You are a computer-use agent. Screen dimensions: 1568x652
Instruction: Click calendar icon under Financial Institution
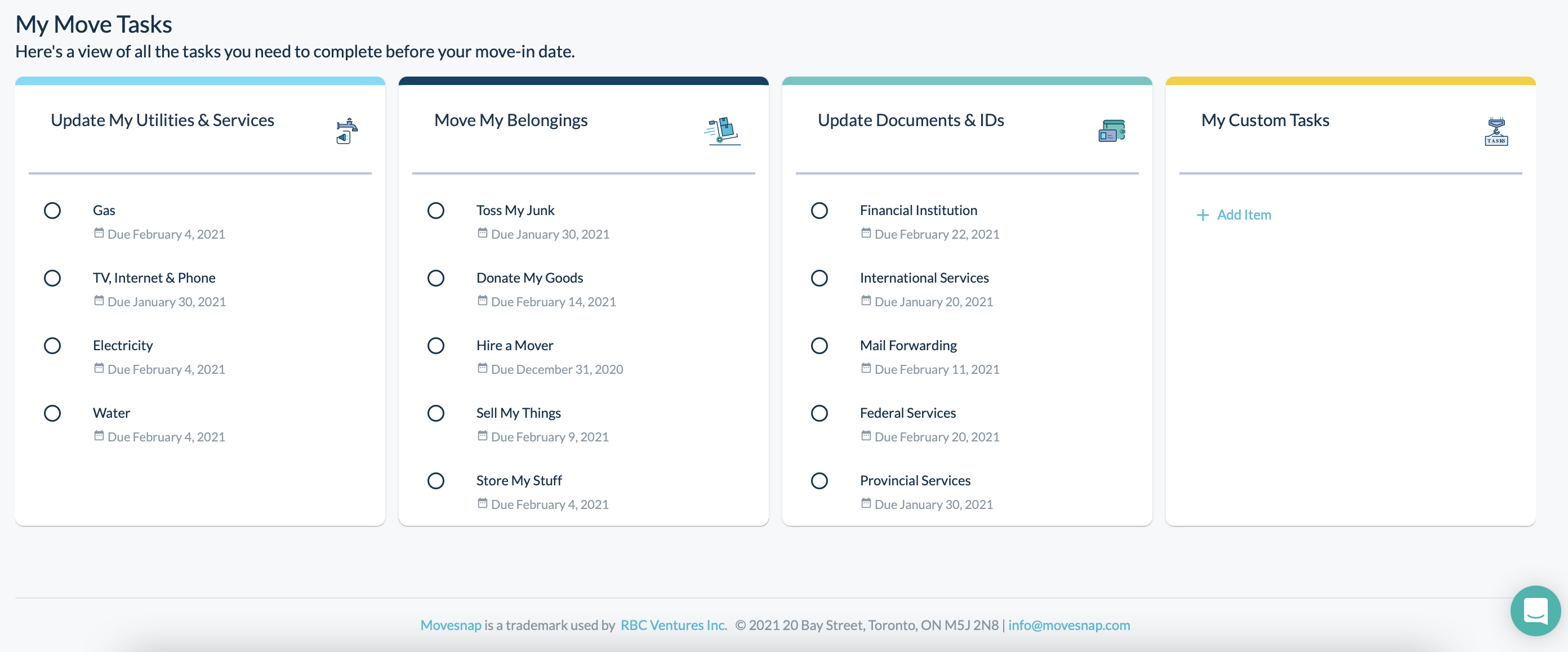coord(866,233)
